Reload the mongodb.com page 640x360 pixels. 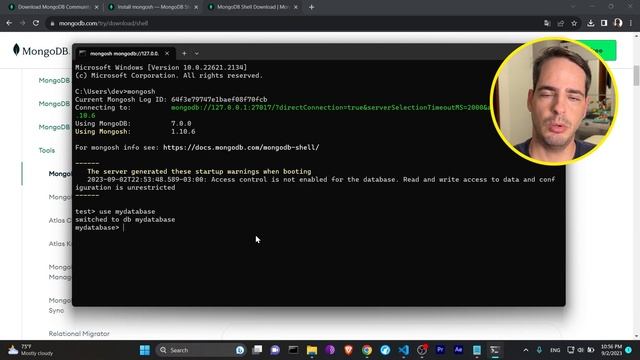click(x=36, y=23)
